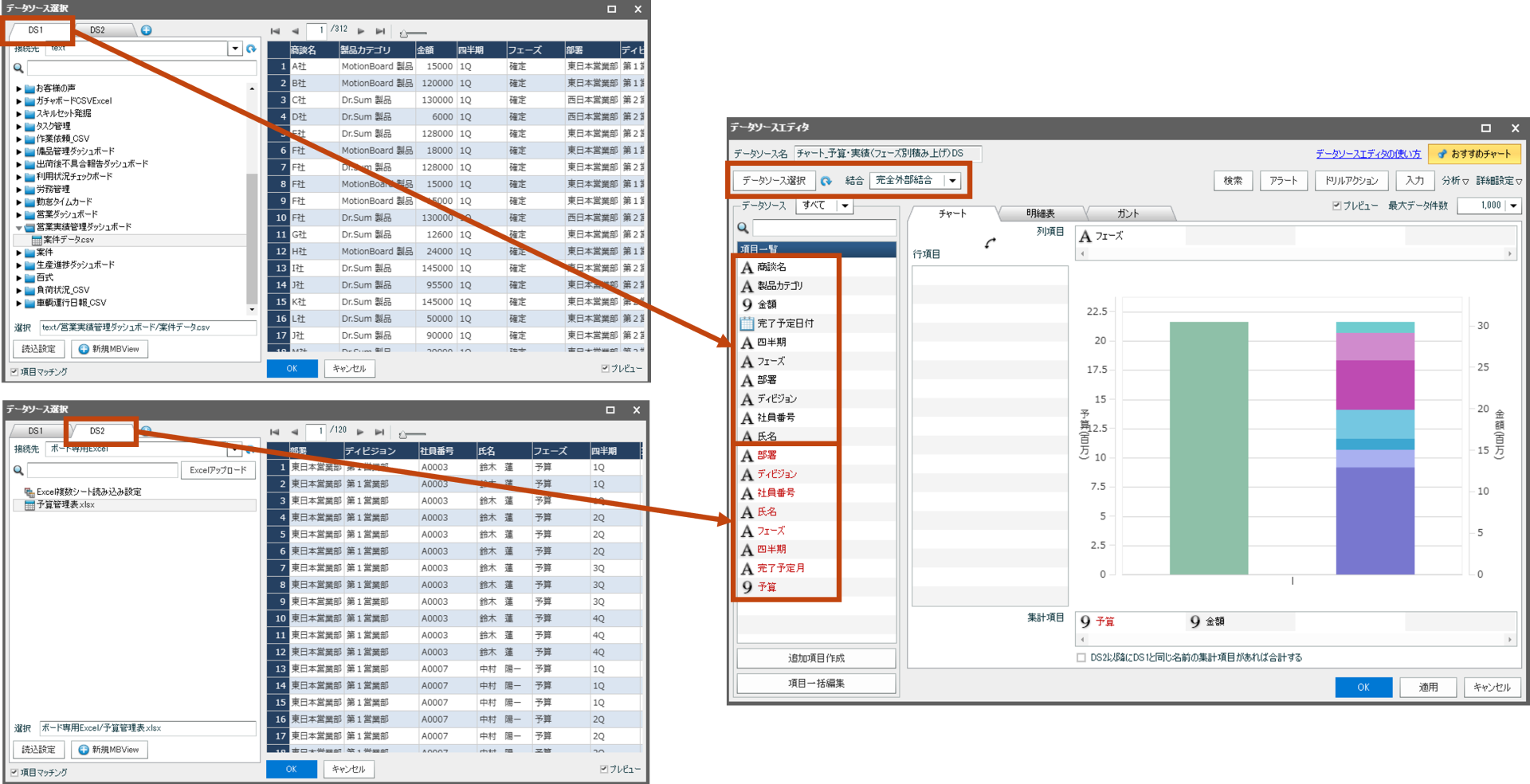Screen dimensions: 1530x784
Task: Expand the お客様の声 folder
Action: click(x=18, y=88)
